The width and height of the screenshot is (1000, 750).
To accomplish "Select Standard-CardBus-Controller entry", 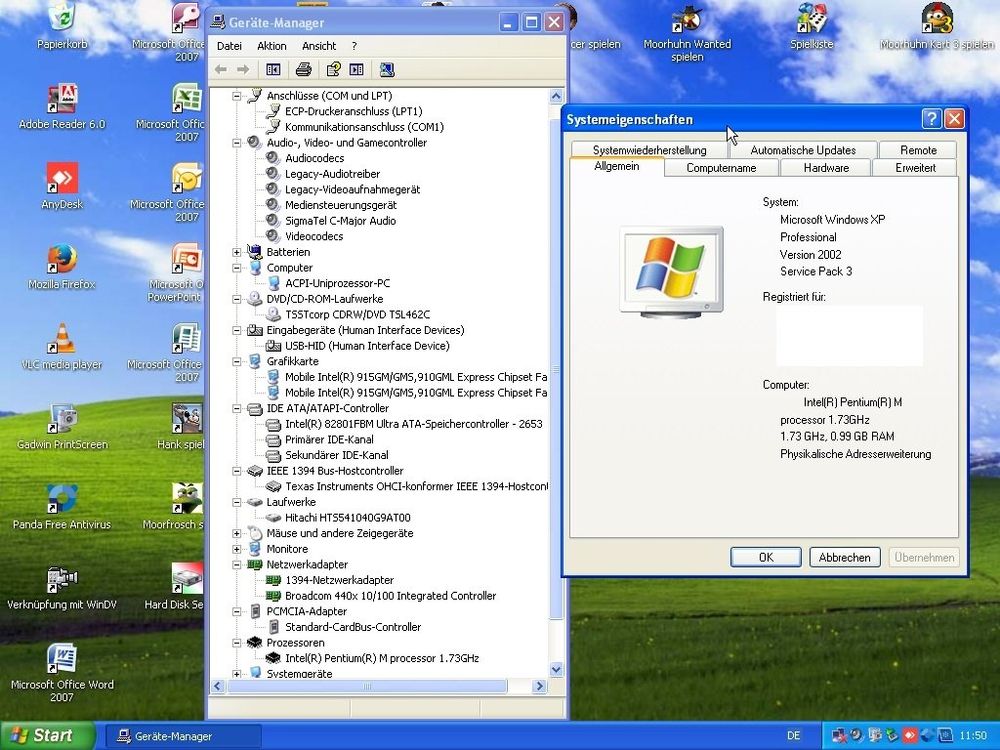I will [353, 627].
